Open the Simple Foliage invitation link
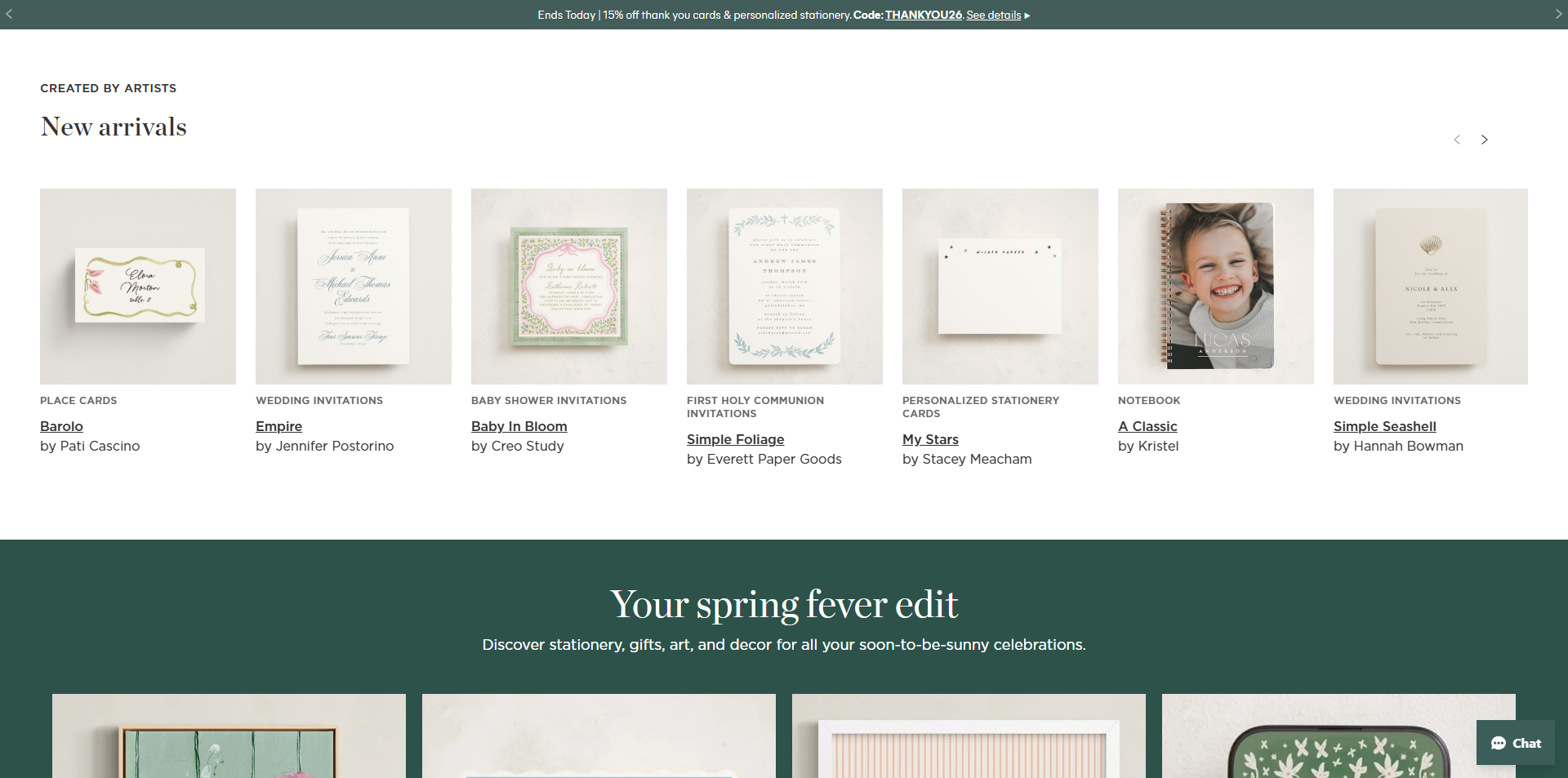Screen dimensions: 1568x778 (735, 439)
